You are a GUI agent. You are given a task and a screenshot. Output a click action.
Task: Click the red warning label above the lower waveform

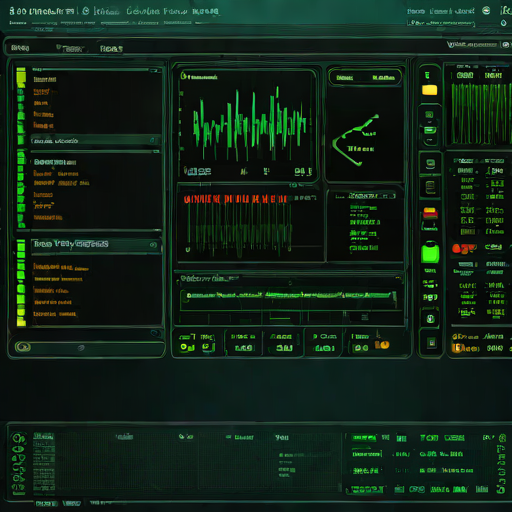click(x=235, y=199)
